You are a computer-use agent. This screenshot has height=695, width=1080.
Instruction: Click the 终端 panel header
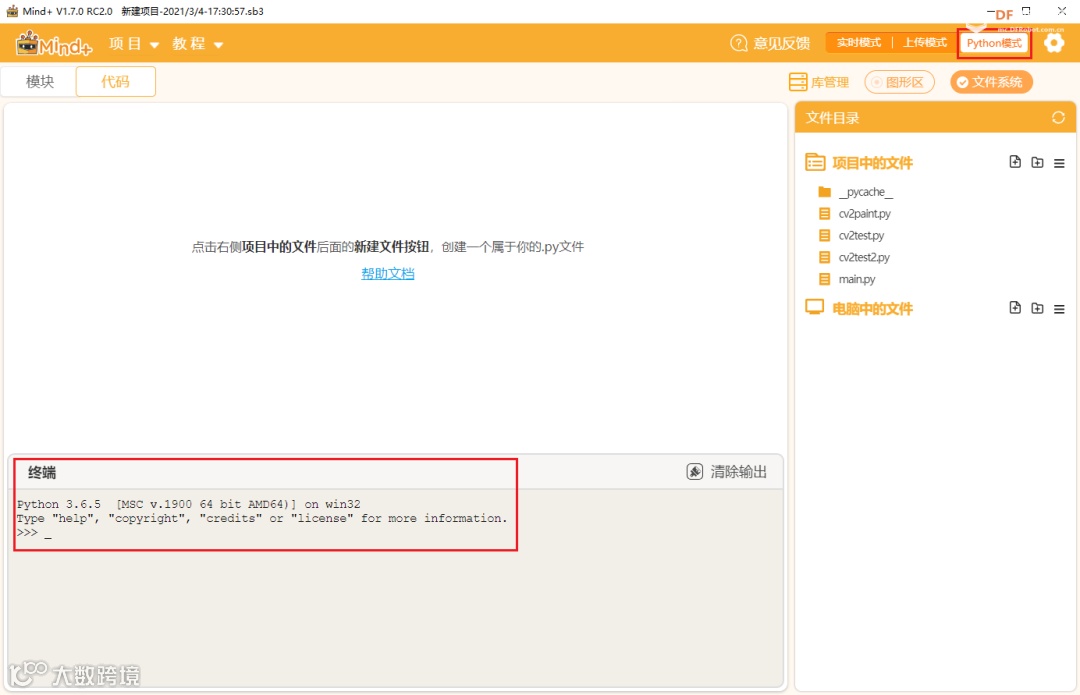tap(42, 473)
